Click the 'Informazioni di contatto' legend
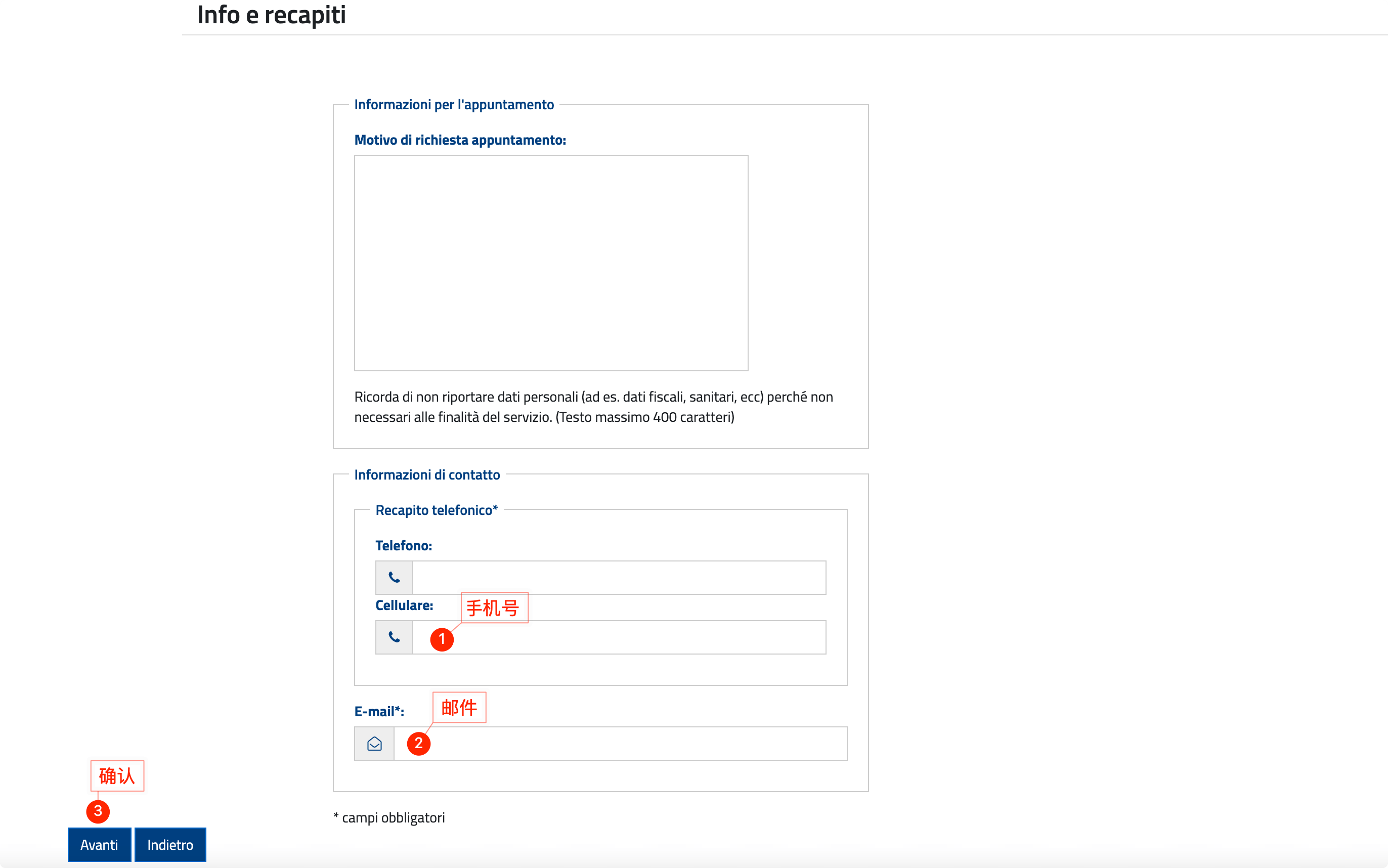The width and height of the screenshot is (1388, 868). [427, 475]
